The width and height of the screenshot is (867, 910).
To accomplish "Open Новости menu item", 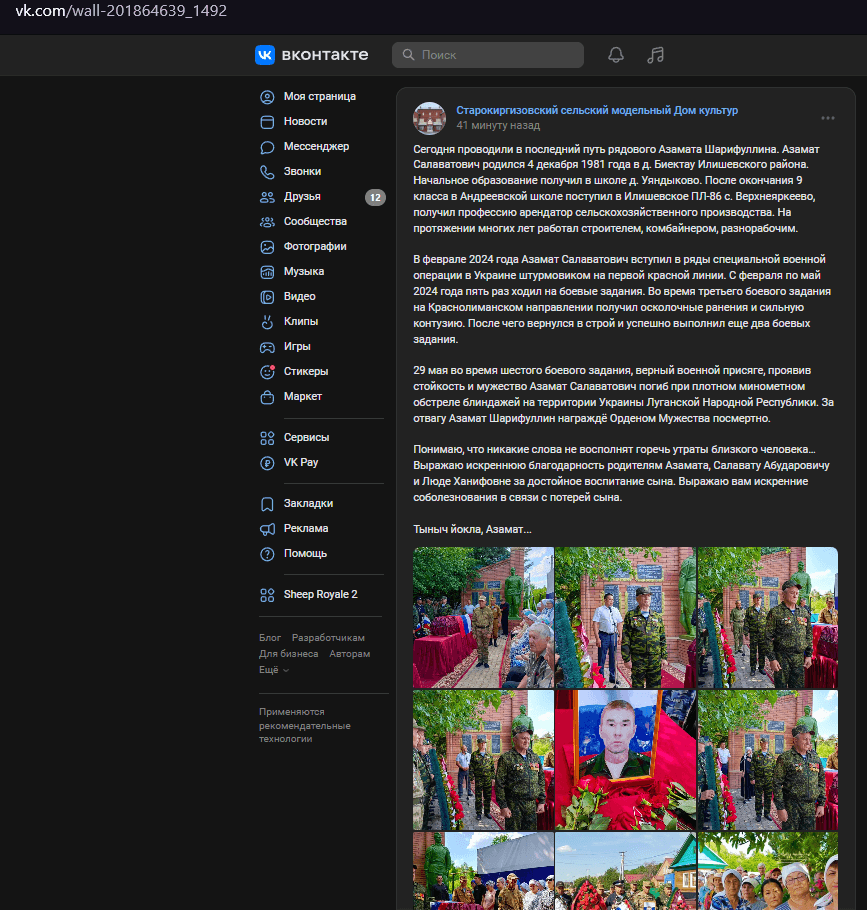I will click(x=305, y=121).
